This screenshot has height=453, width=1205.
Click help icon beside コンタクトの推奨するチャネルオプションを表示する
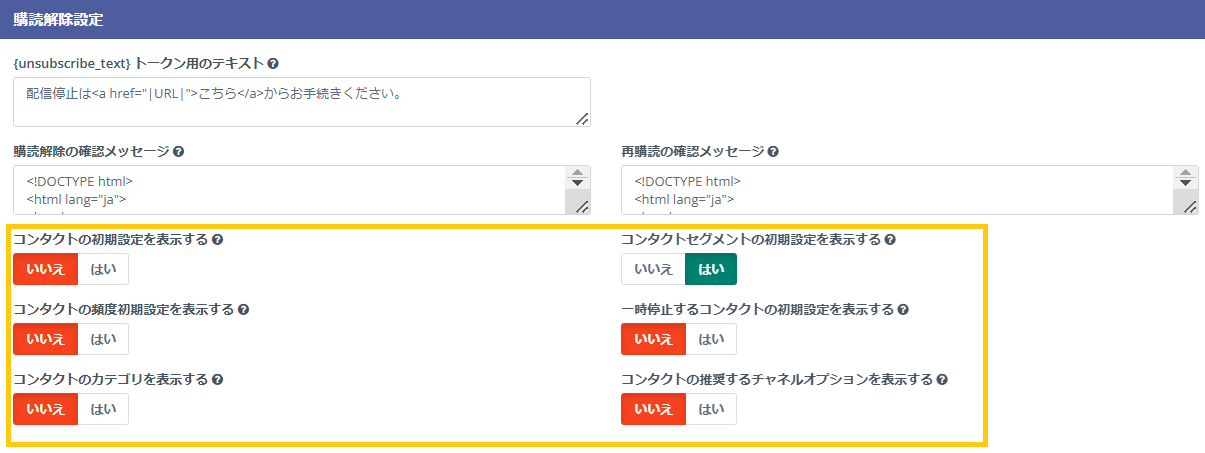click(942, 380)
